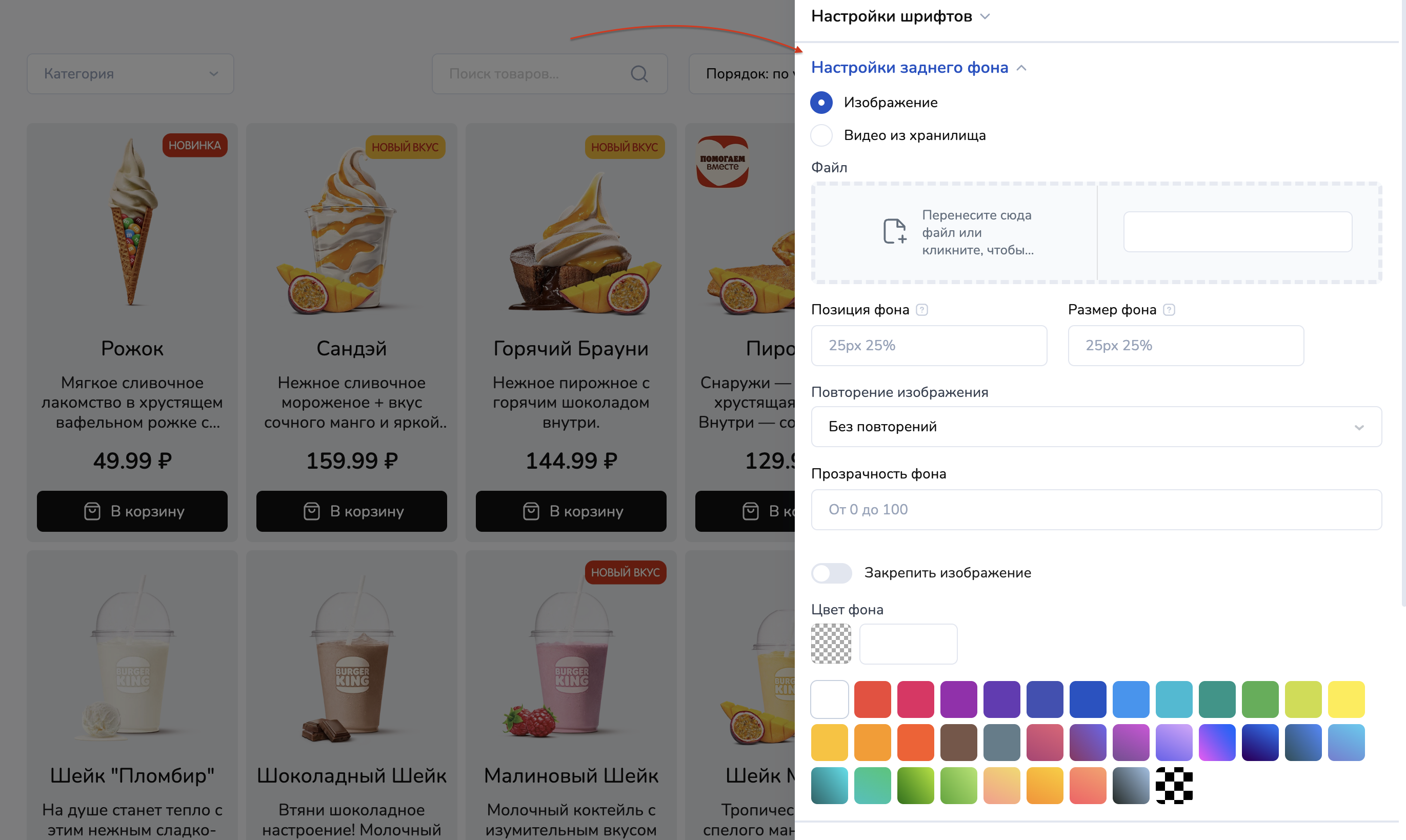Click the search magnifier icon in product search
The width and height of the screenshot is (1406, 840).
(x=639, y=73)
